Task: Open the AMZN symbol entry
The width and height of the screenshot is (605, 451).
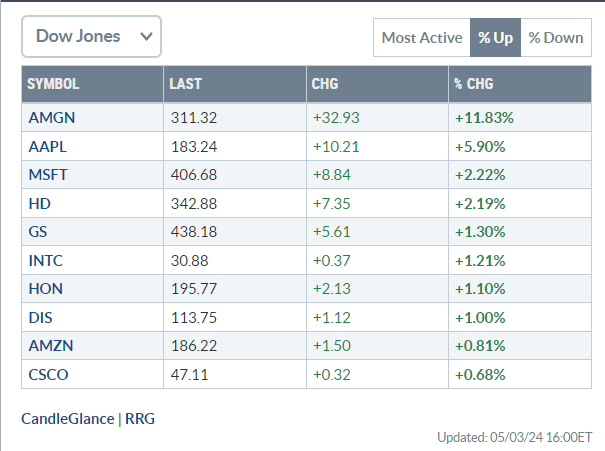Action: [x=50, y=346]
